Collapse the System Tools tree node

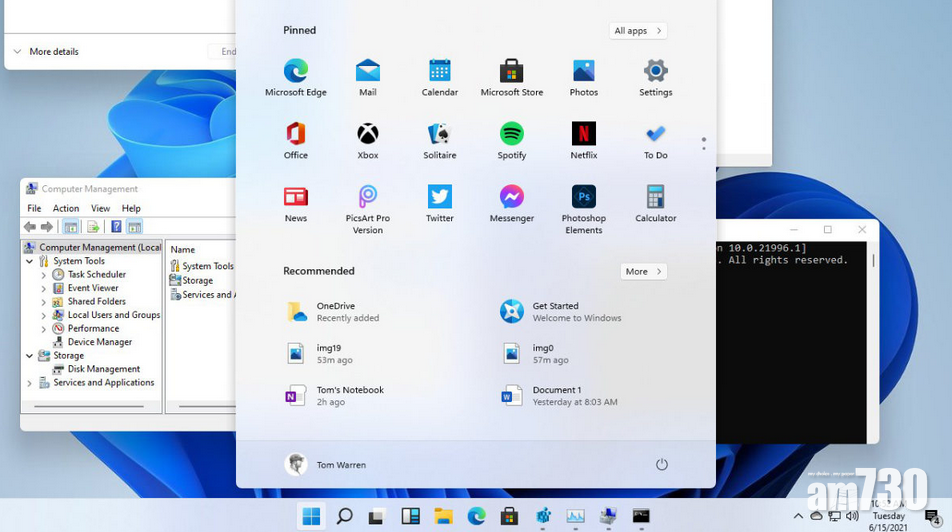pyautogui.click(x=29, y=261)
